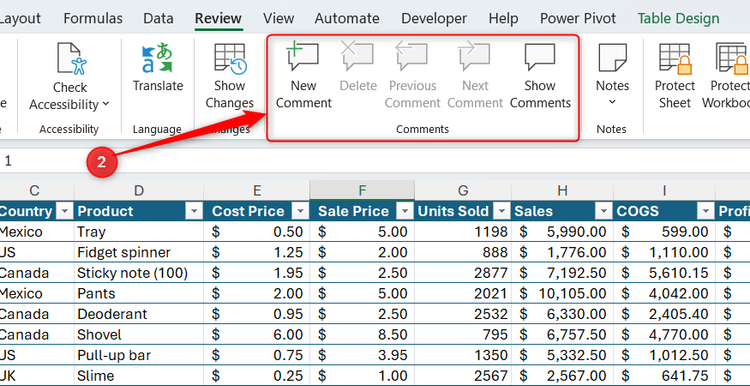Select Sale Price cell 8.50
This screenshot has width=750, height=386.
(362, 334)
